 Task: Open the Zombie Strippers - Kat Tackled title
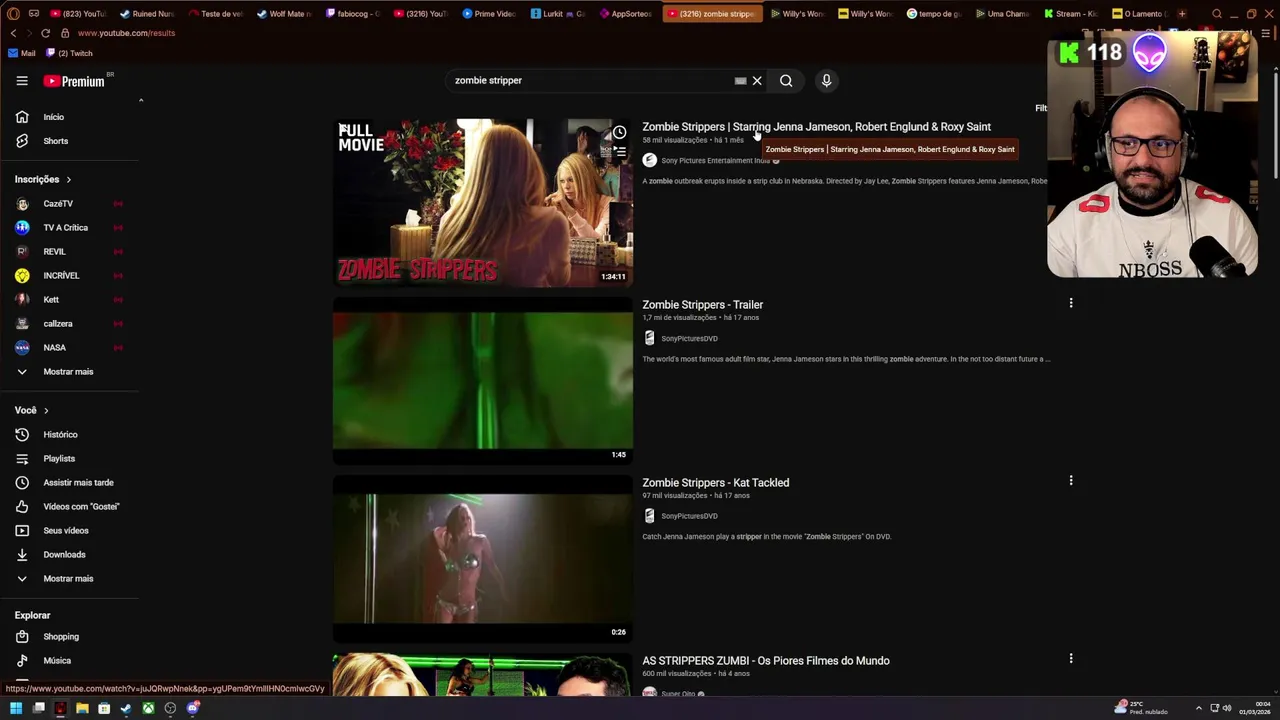[715, 483]
